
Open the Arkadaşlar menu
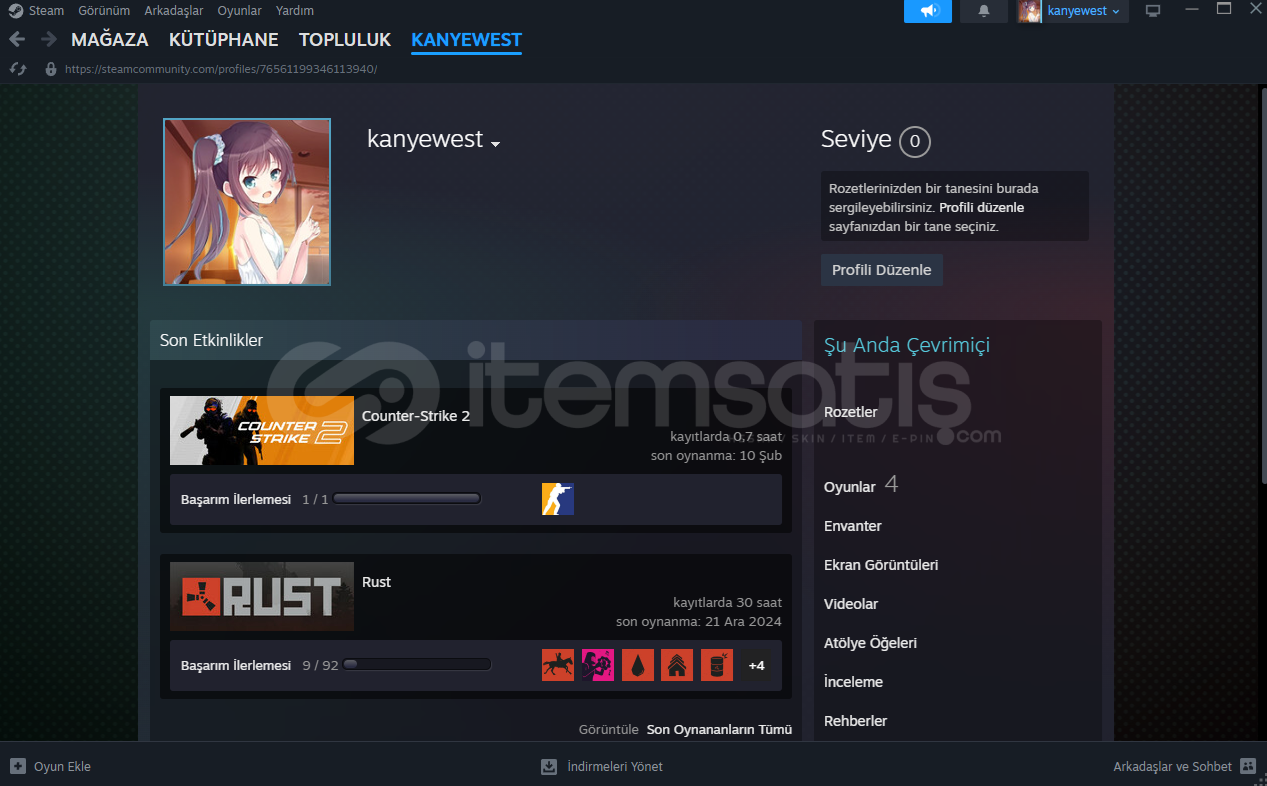coord(174,11)
